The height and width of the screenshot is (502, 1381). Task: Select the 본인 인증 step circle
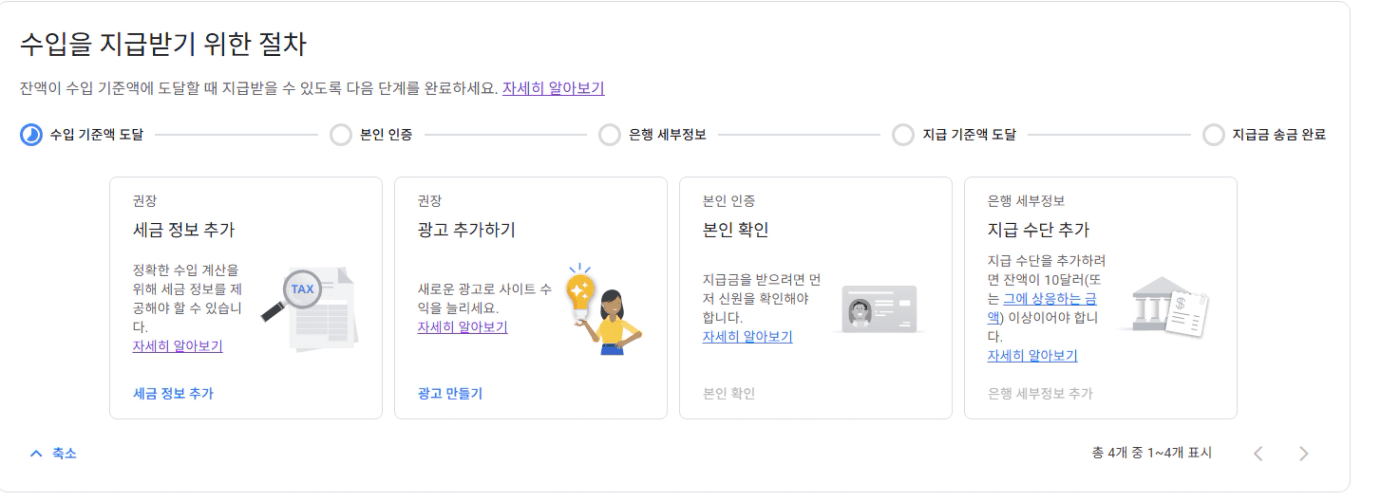click(x=341, y=135)
